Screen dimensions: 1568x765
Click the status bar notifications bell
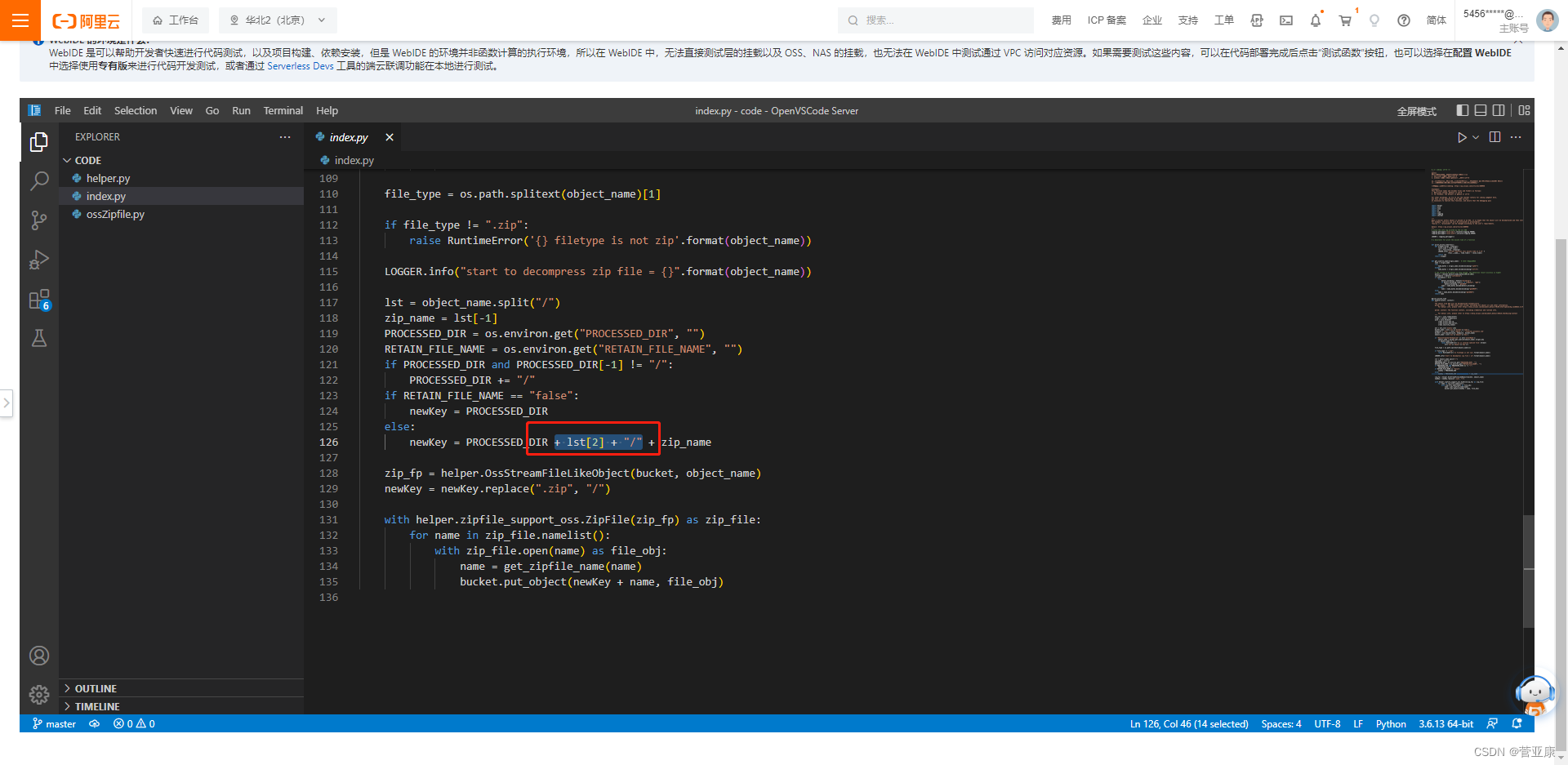(1517, 723)
